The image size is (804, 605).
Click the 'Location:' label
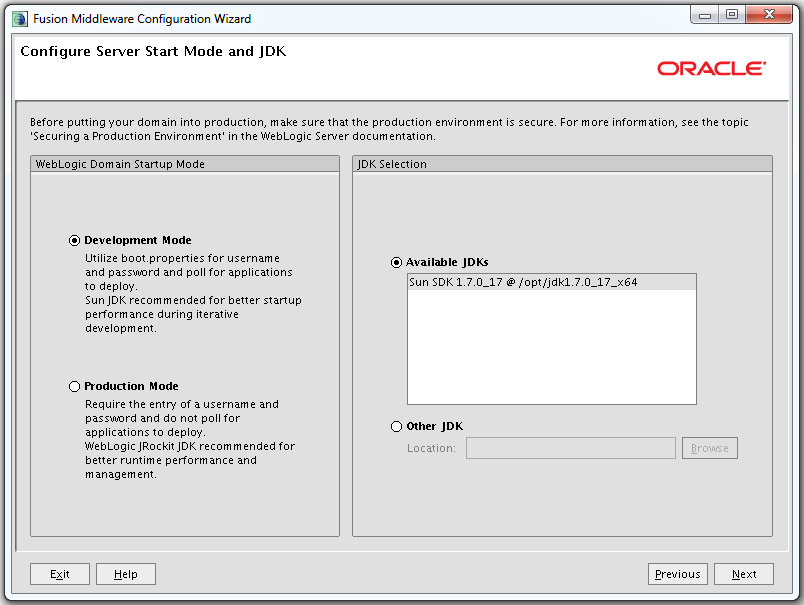pos(431,448)
